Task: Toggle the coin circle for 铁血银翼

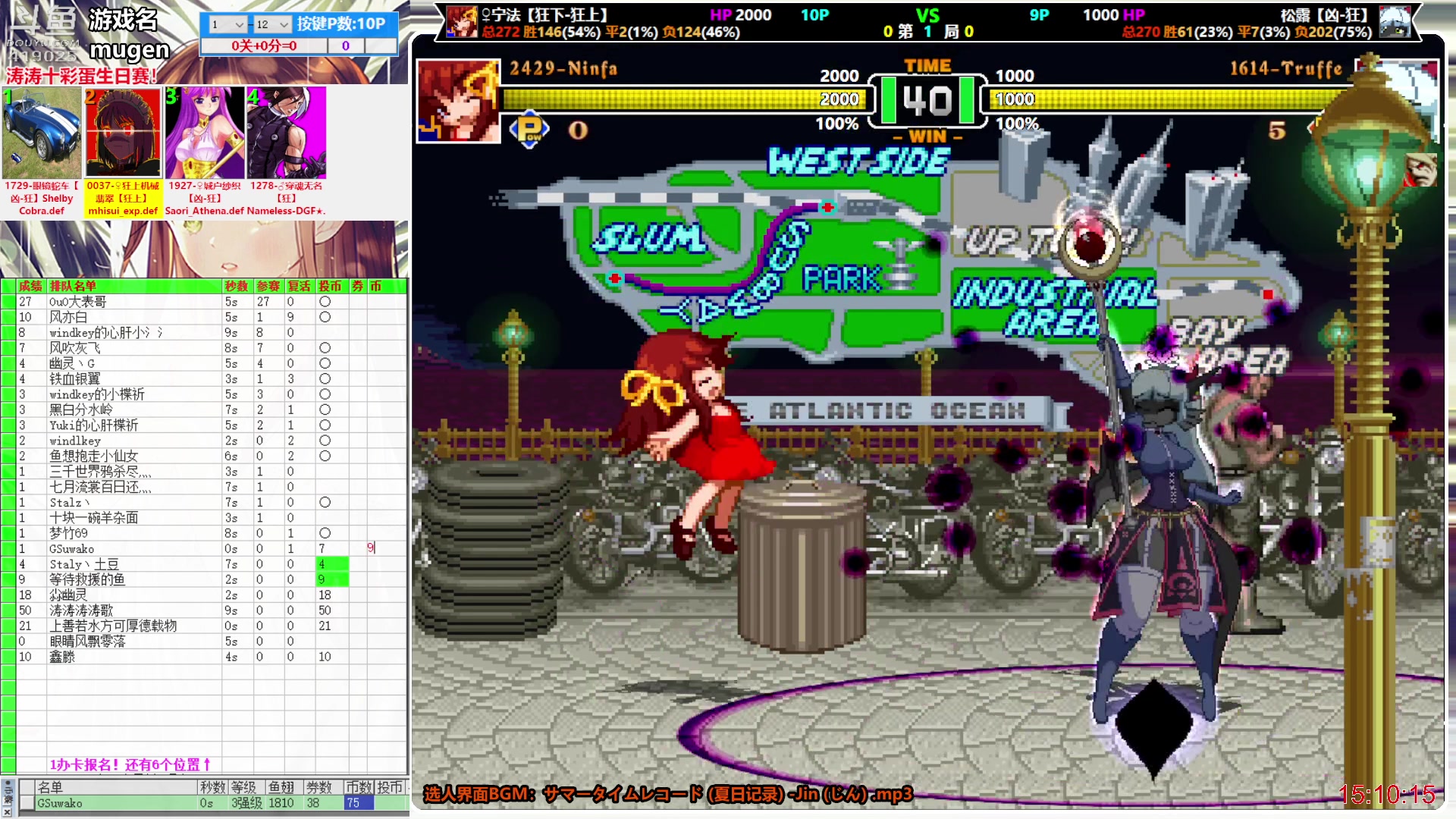Action: pyautogui.click(x=325, y=379)
